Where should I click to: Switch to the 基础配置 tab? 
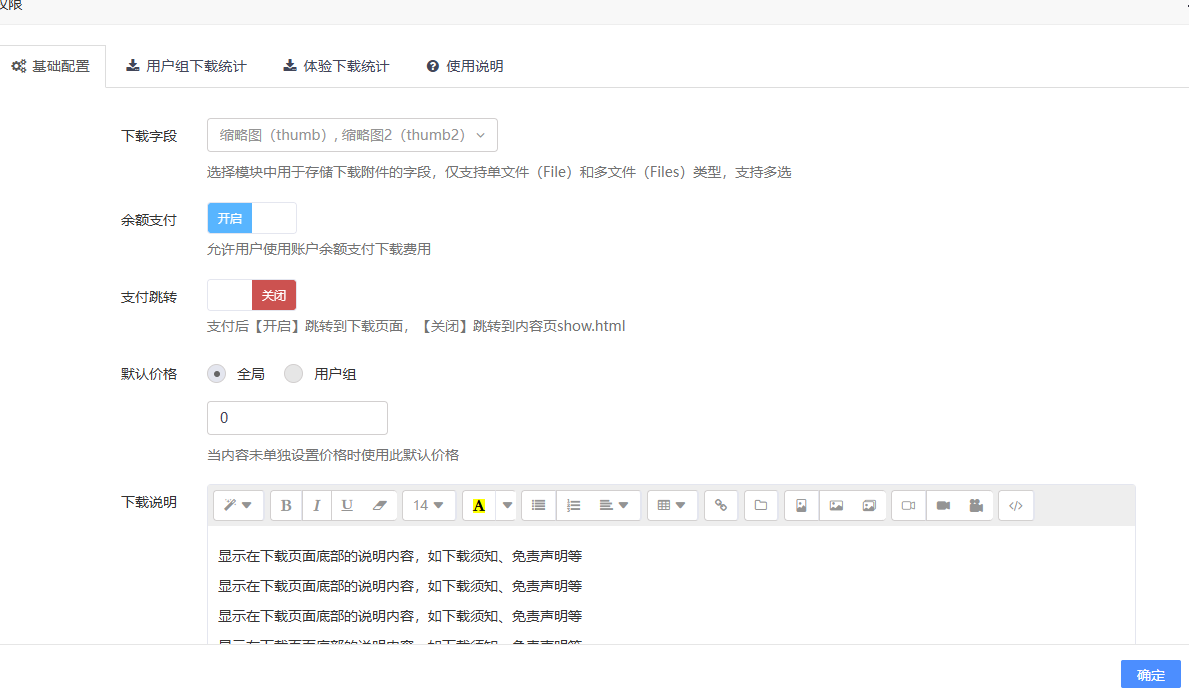(51, 67)
